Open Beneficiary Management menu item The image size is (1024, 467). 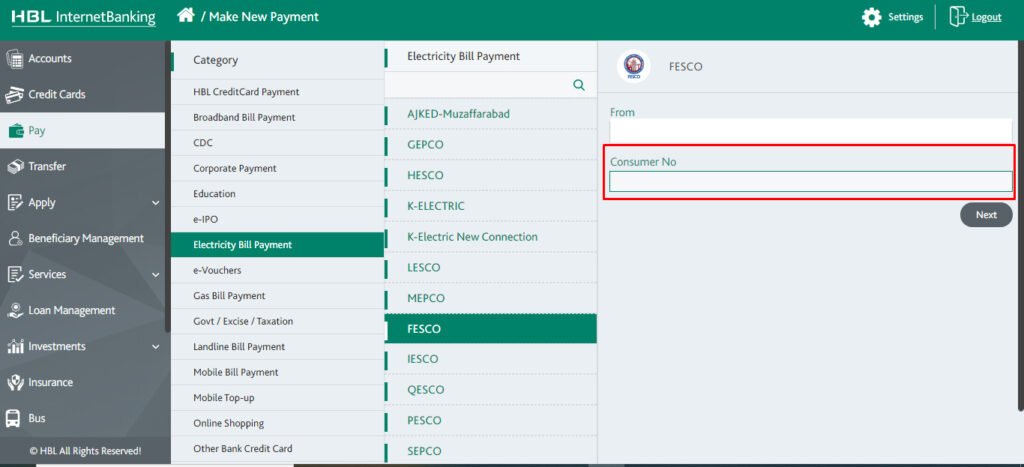point(82,238)
